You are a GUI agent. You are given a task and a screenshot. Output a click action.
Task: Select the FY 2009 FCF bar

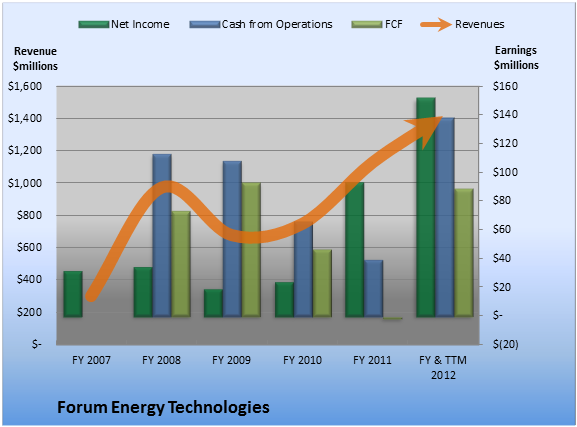251,250
